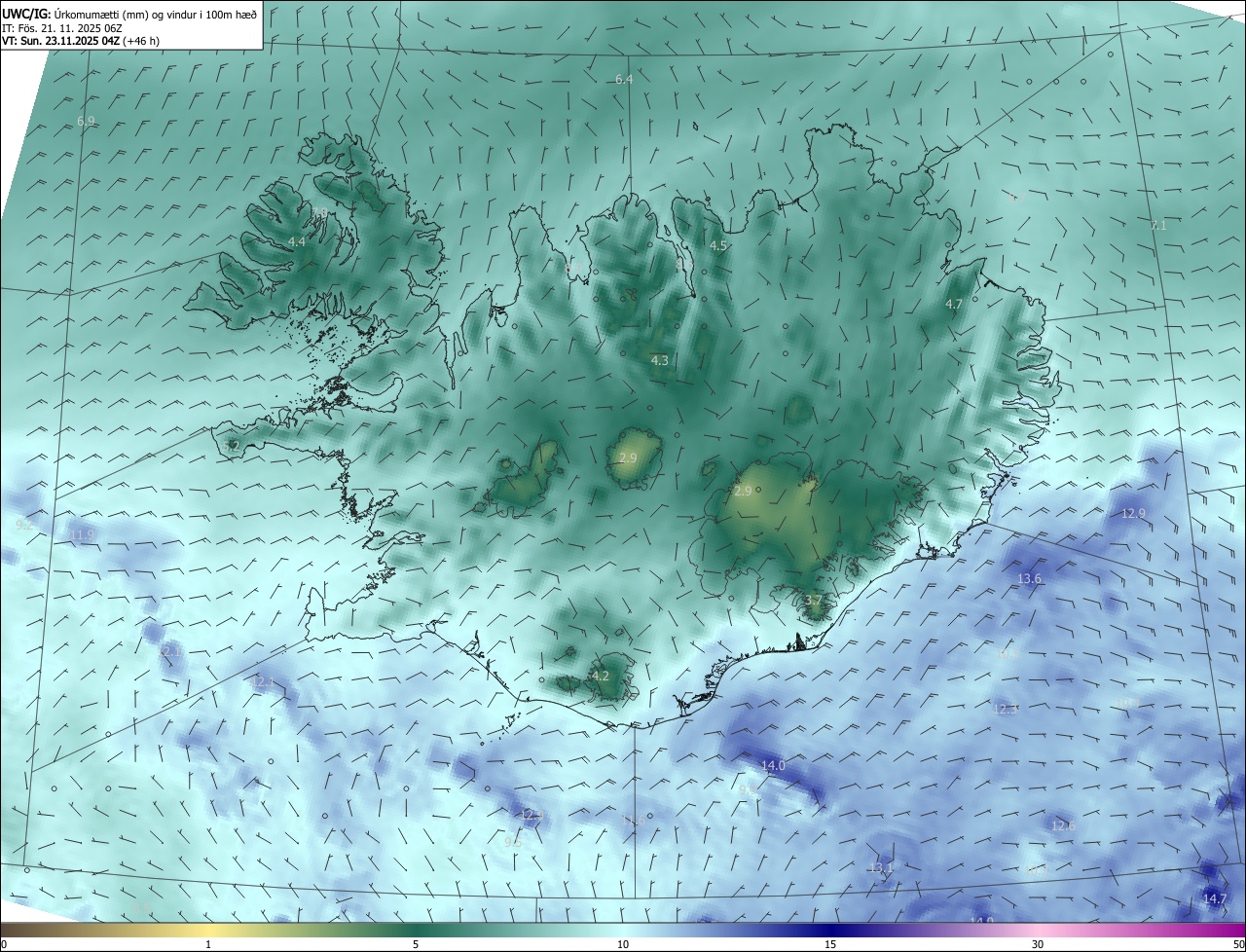Click the '30' tick on the color scale
Screen dimensions: 1246x952
pos(1038,944)
